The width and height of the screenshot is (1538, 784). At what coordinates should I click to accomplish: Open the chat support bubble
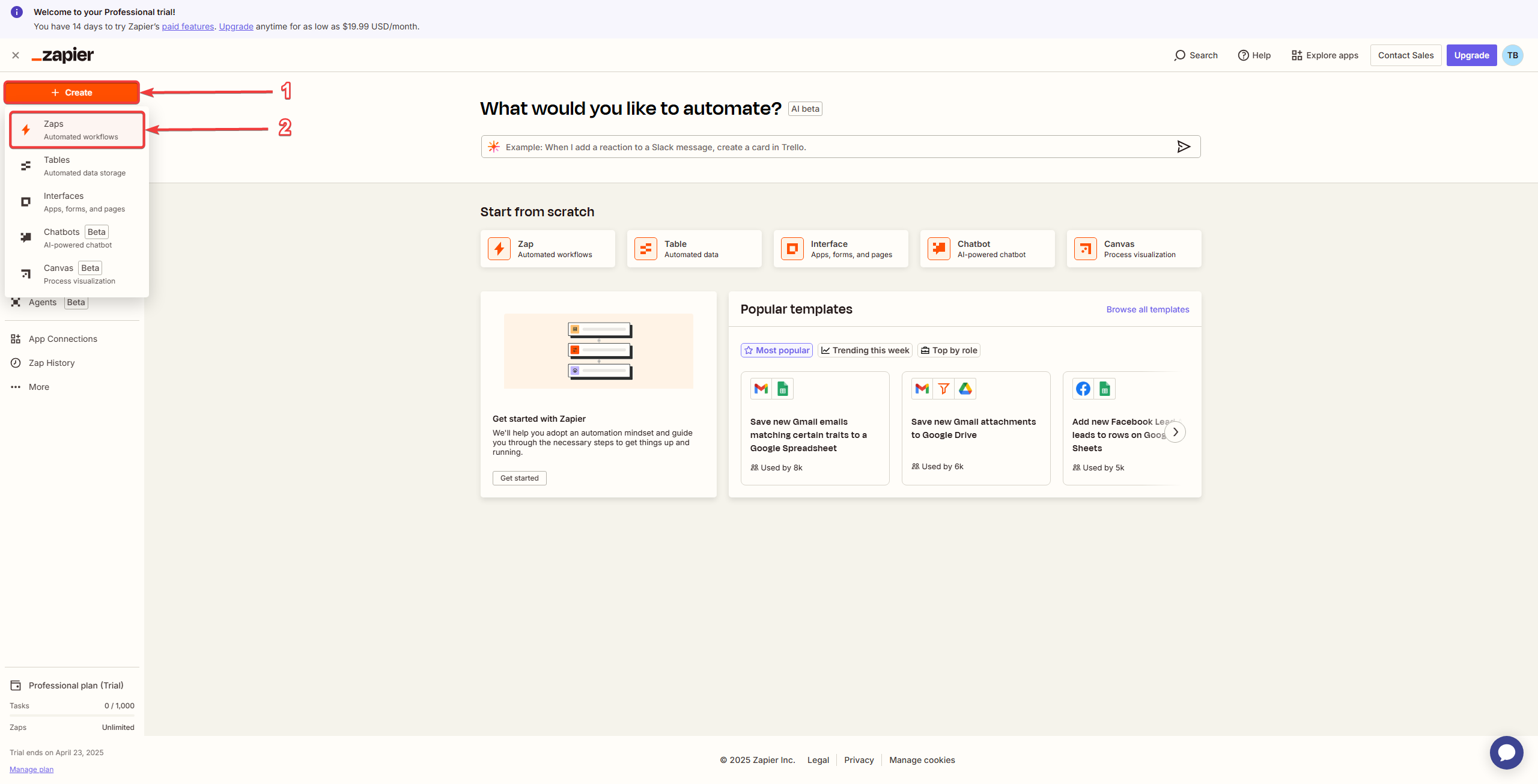pyautogui.click(x=1507, y=753)
